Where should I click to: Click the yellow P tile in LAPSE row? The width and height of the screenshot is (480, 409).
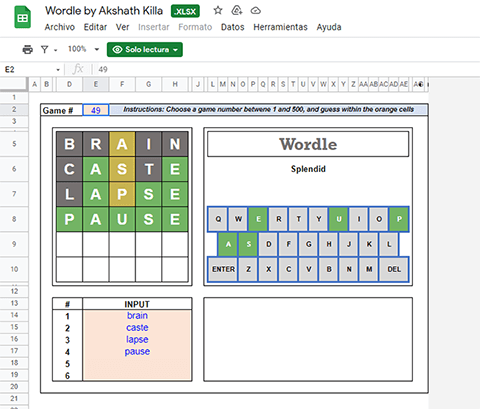click(122, 194)
